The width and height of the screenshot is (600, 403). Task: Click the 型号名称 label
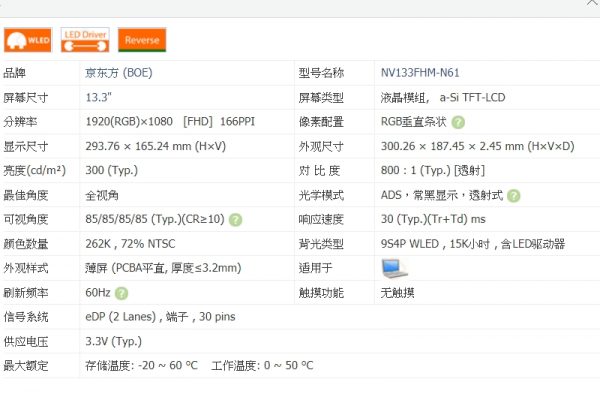321,73
